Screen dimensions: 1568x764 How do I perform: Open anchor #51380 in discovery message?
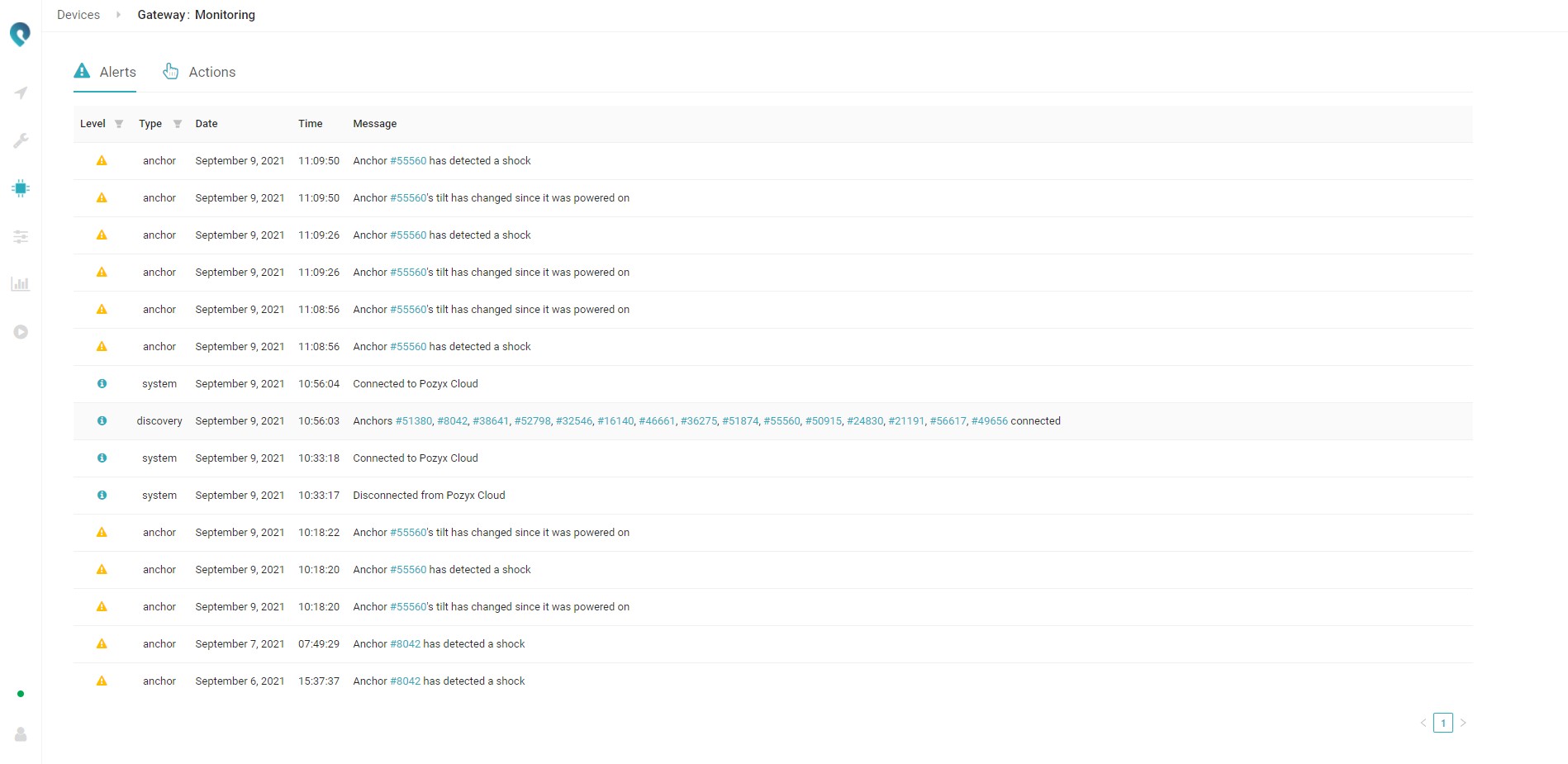(414, 421)
